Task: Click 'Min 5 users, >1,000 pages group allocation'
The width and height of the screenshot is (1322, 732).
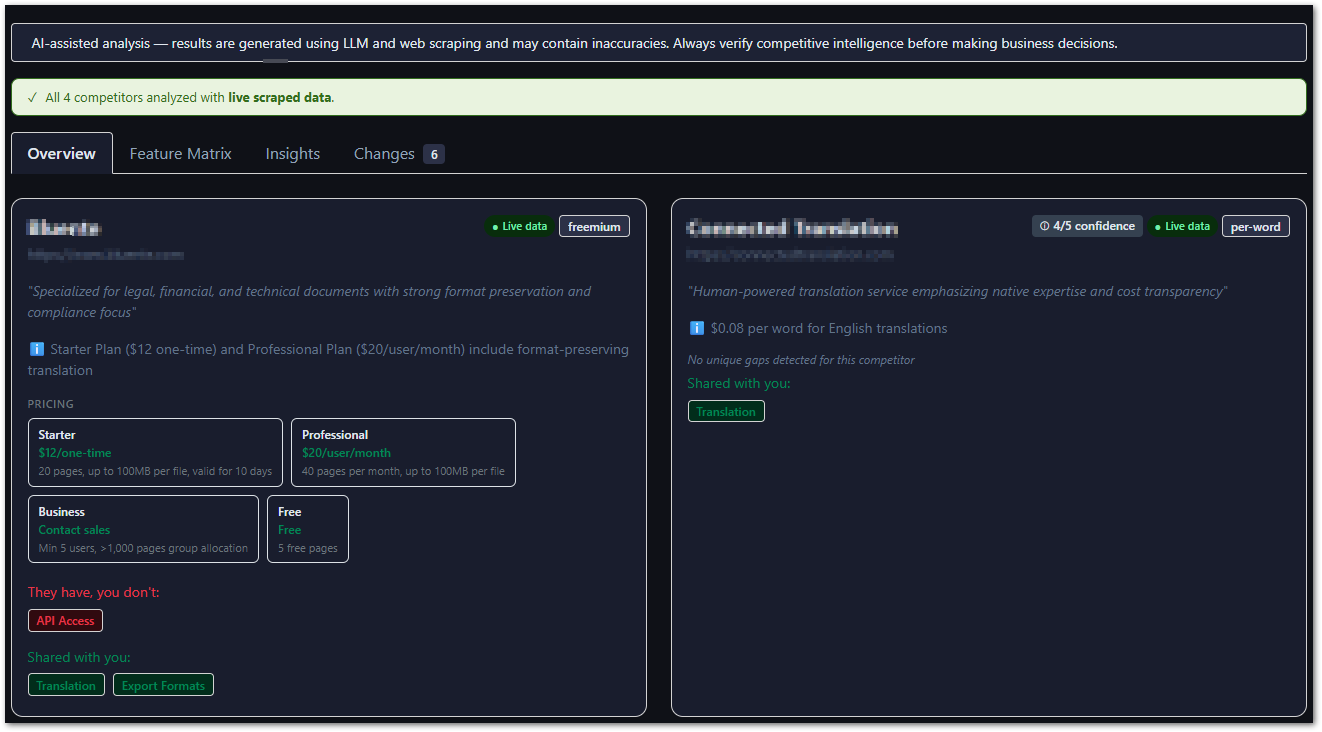Action: [x=143, y=548]
